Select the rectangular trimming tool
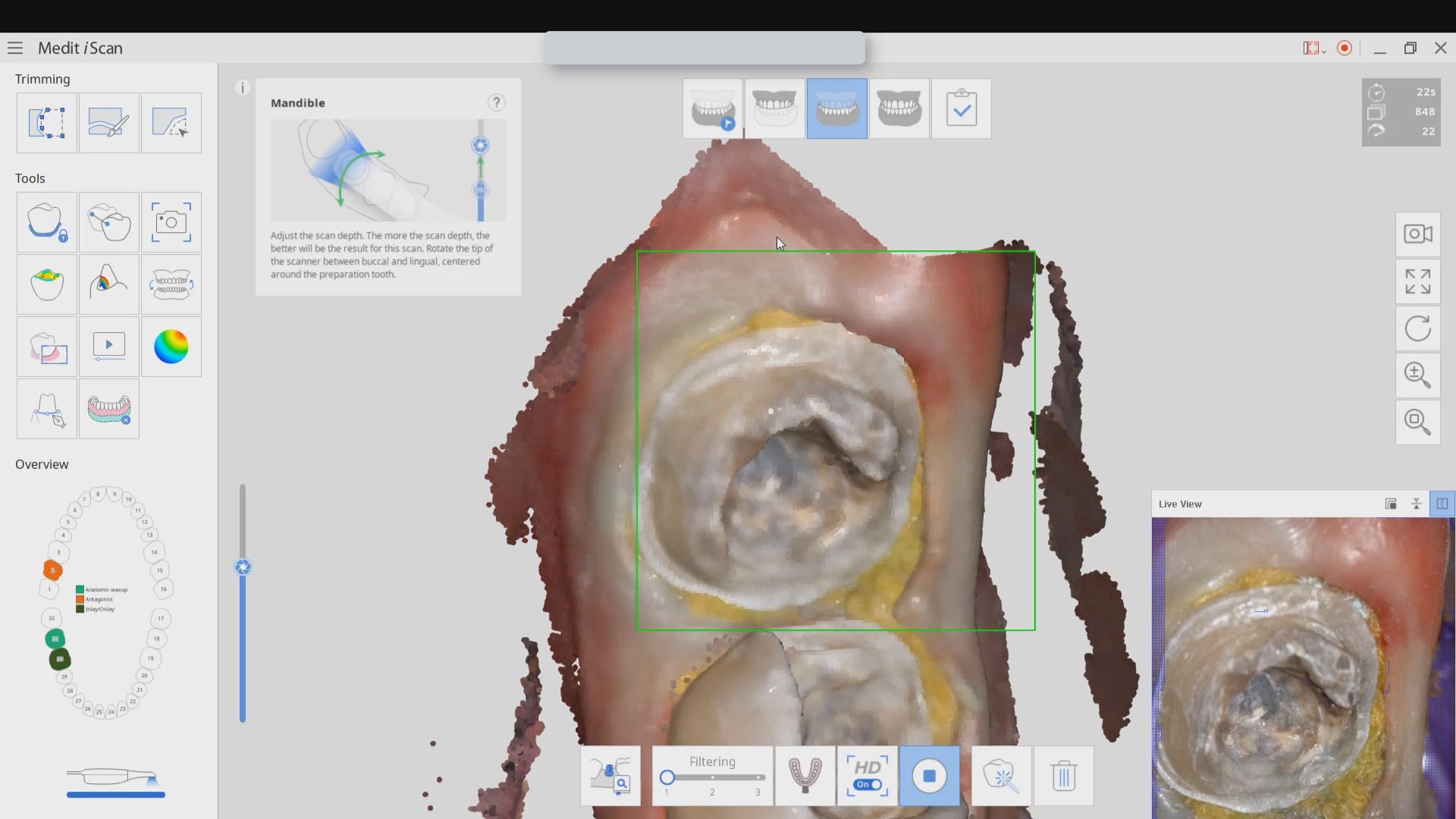This screenshot has height=819, width=1456. click(46, 123)
